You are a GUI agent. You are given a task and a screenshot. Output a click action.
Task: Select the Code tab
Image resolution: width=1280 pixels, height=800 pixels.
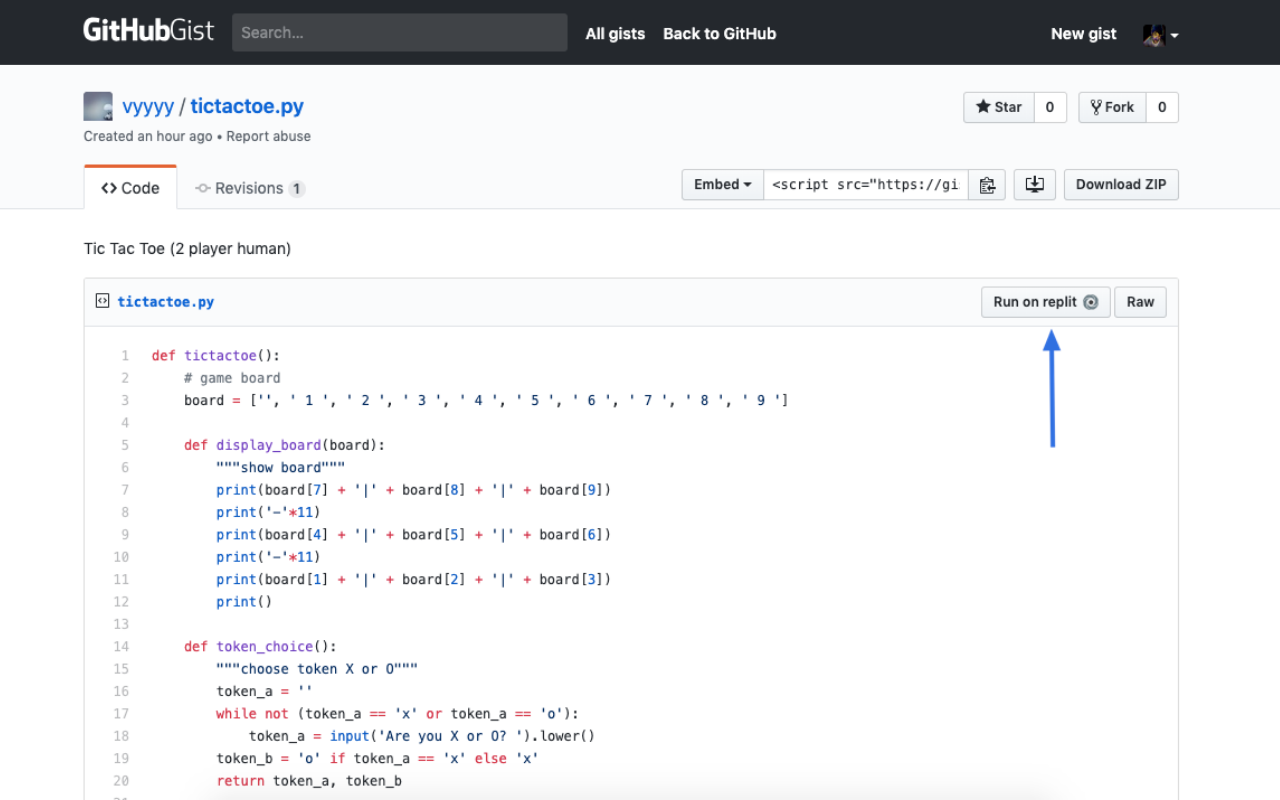130,187
